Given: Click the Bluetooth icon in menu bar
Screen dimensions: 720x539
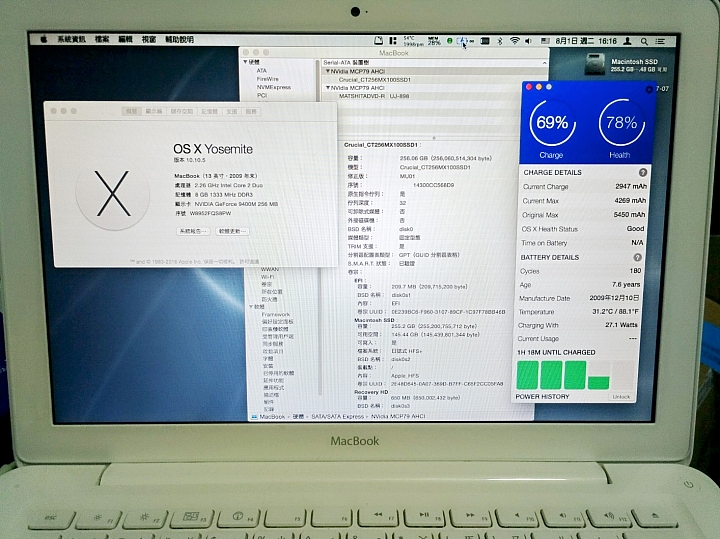Looking at the screenshot, I should point(500,41).
